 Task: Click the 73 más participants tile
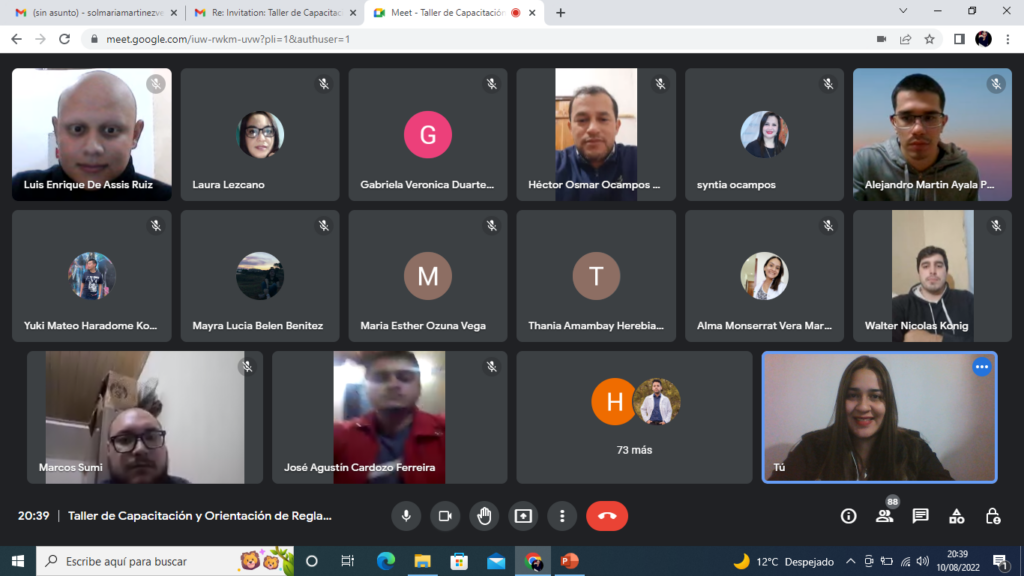(634, 417)
